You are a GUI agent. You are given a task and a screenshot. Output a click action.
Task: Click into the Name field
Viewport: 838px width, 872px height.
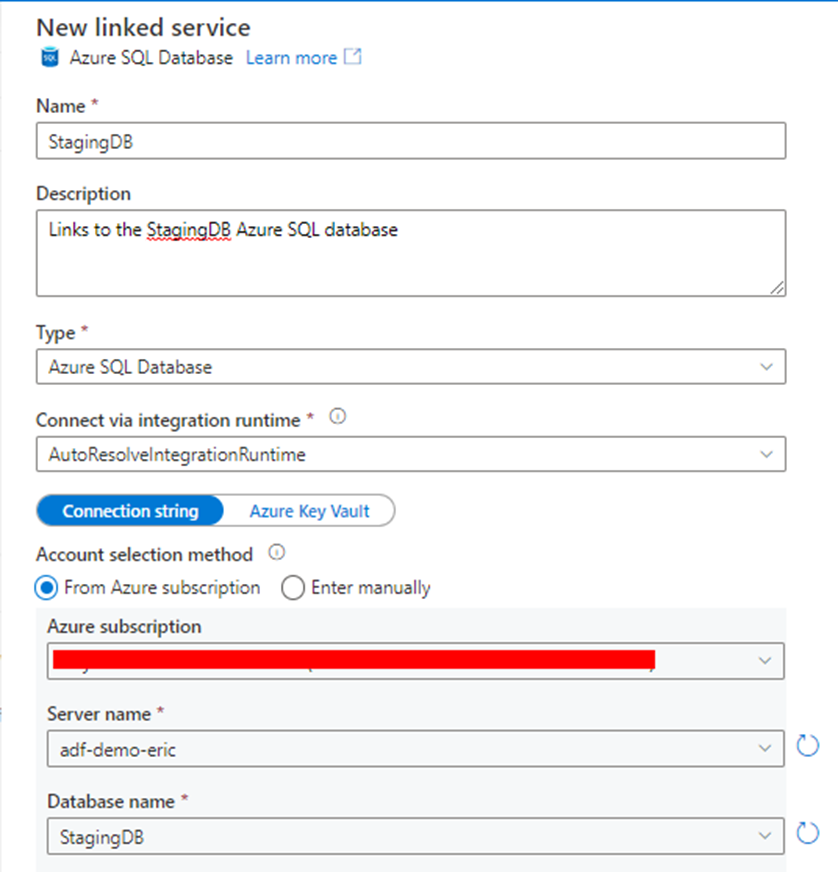click(411, 141)
